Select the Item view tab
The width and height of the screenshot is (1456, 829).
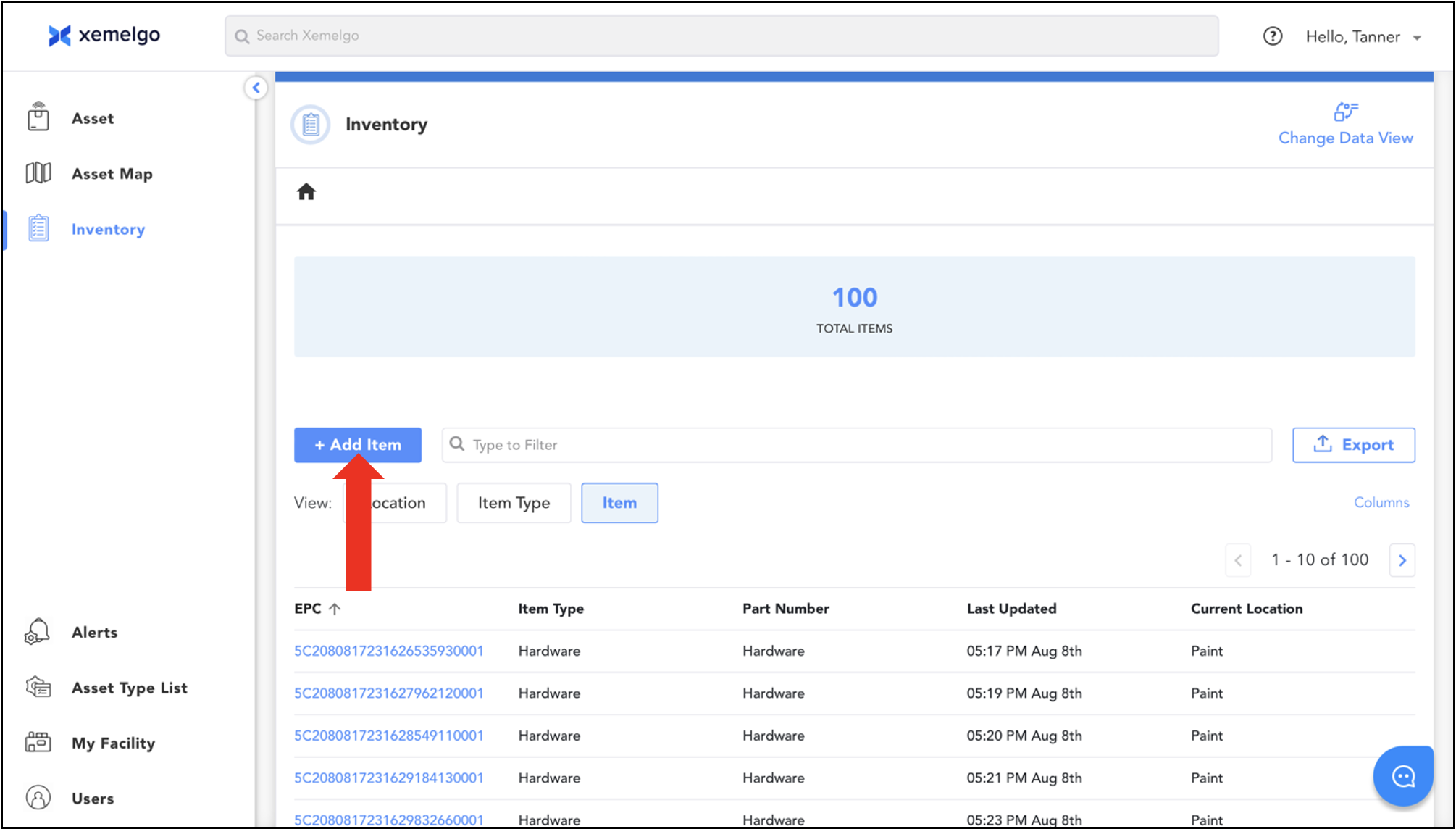(619, 503)
